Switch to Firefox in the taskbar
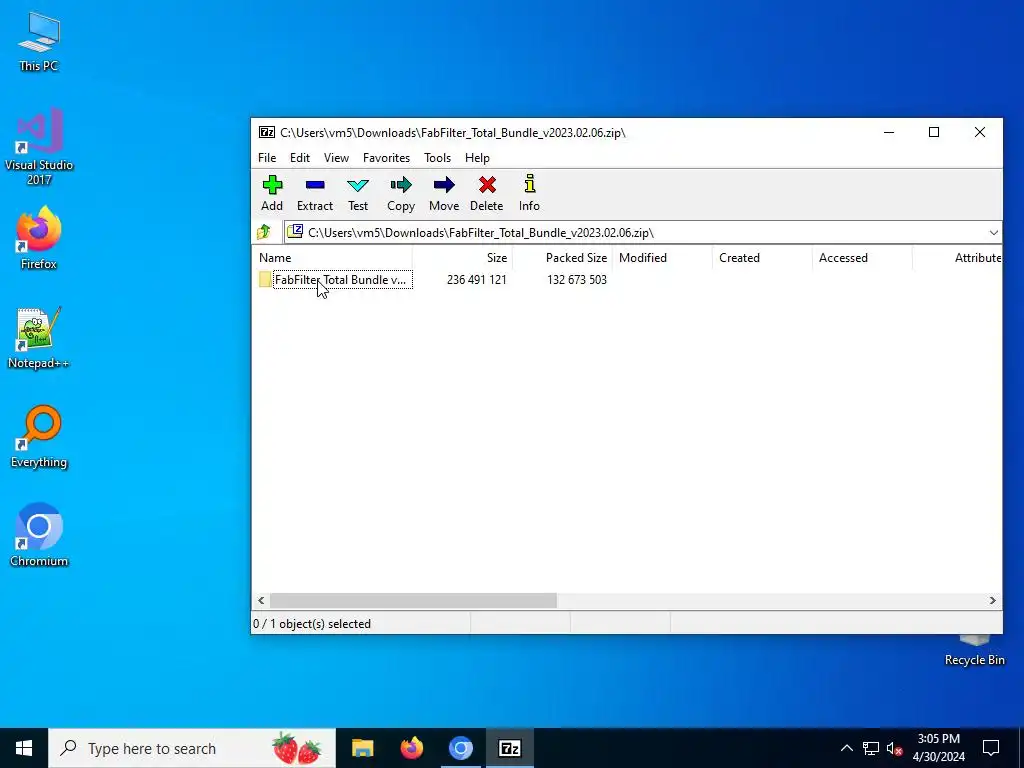1024x768 pixels. point(411,748)
